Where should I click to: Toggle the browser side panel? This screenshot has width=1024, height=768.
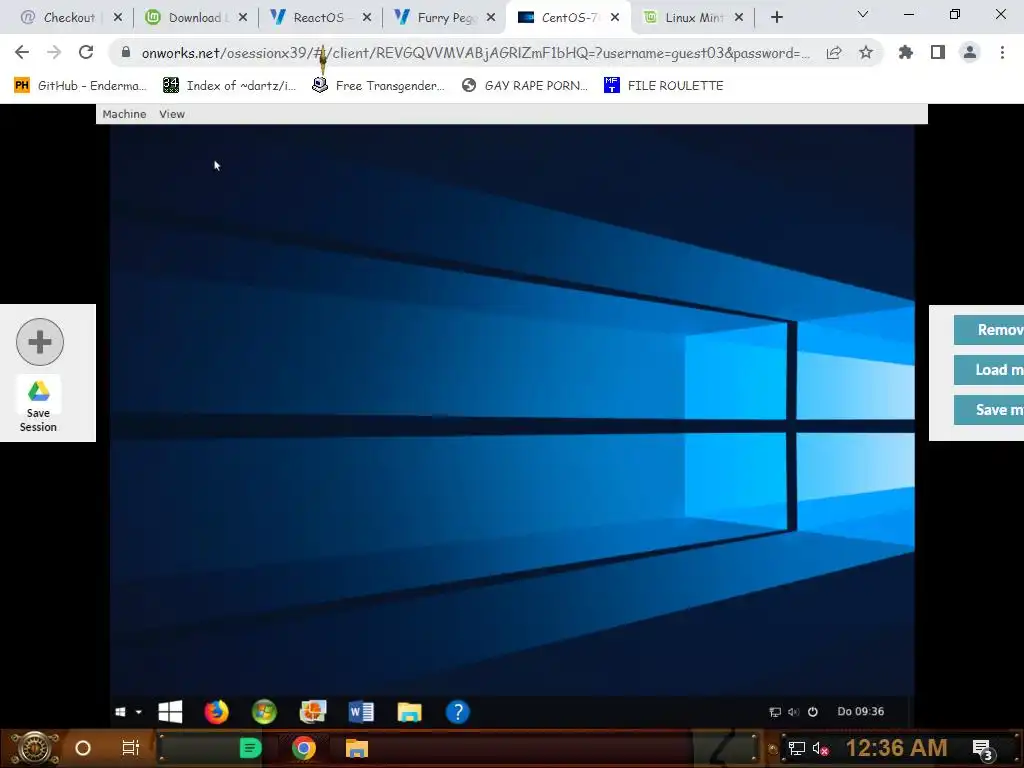(x=938, y=52)
